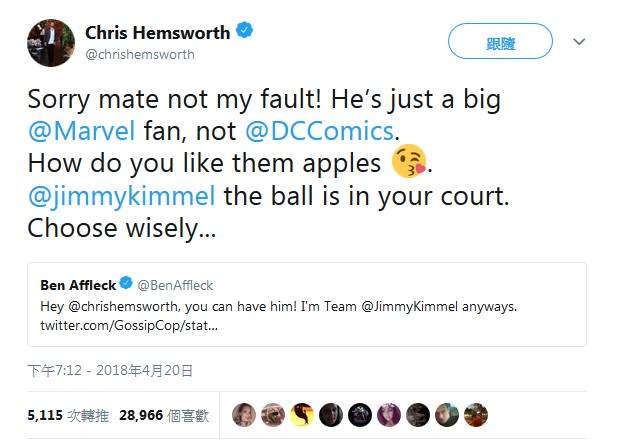
Task: Open Chris Hemsworth's profile avatar
Action: coord(51,43)
